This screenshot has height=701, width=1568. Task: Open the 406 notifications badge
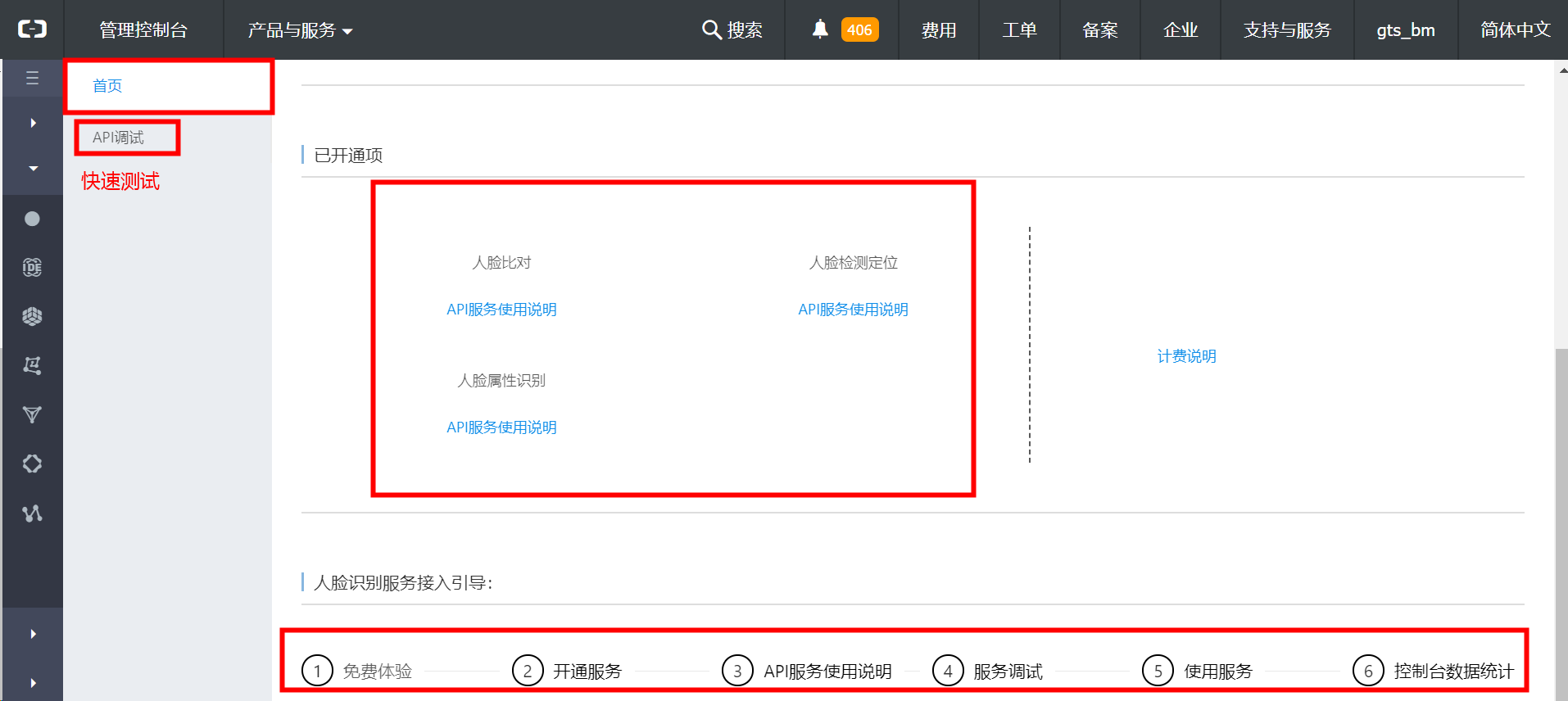click(x=859, y=29)
